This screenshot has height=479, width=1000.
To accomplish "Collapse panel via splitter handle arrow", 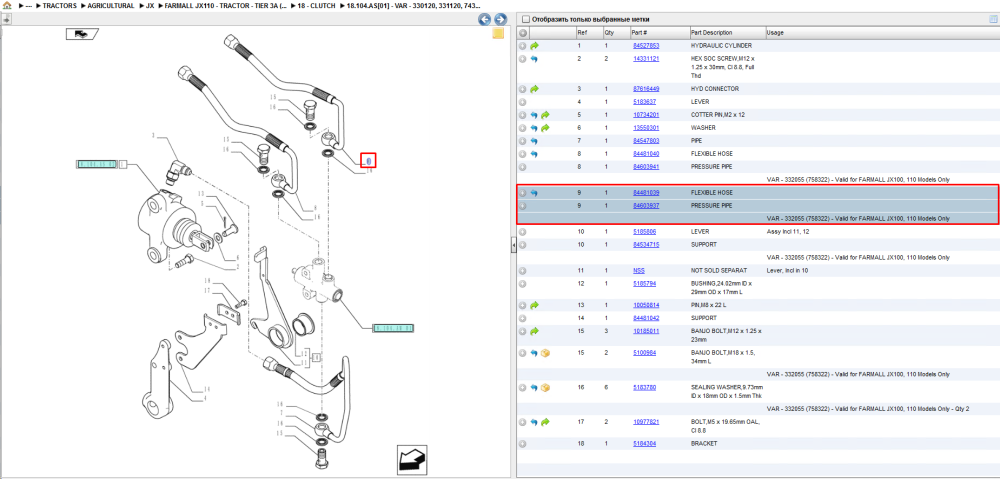I will [x=513, y=244].
